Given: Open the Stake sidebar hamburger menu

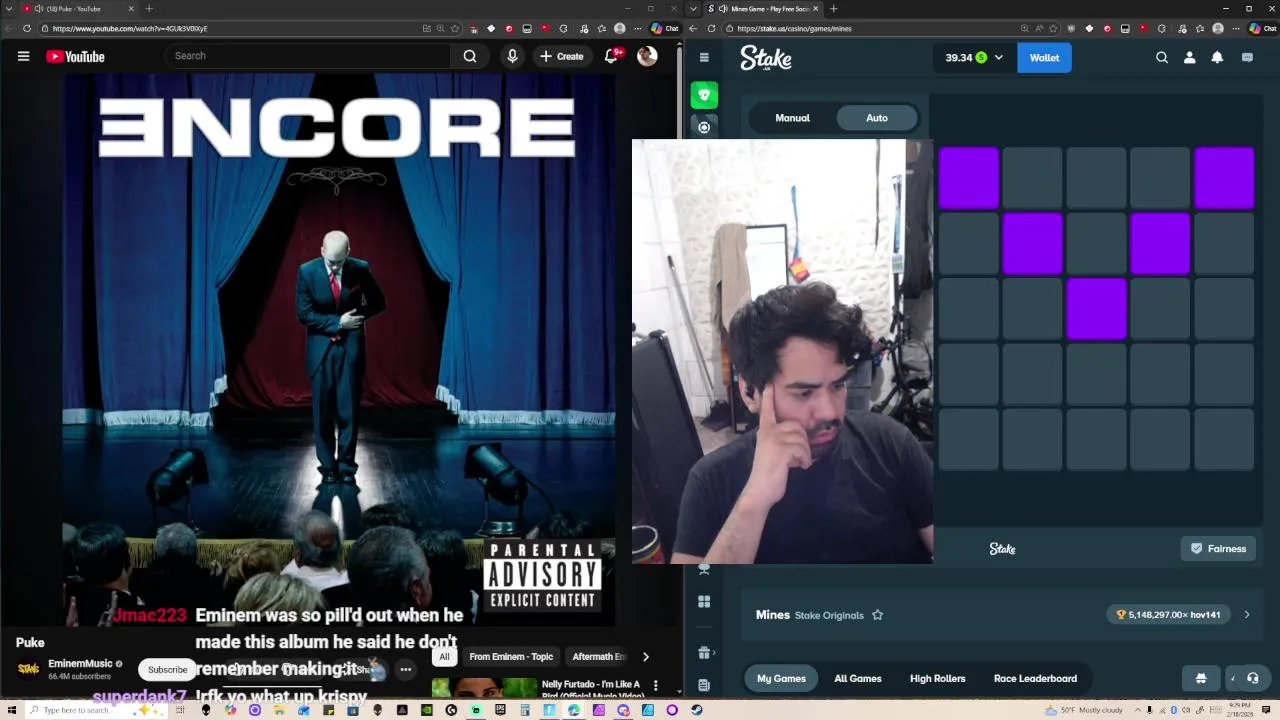Looking at the screenshot, I should click(704, 57).
